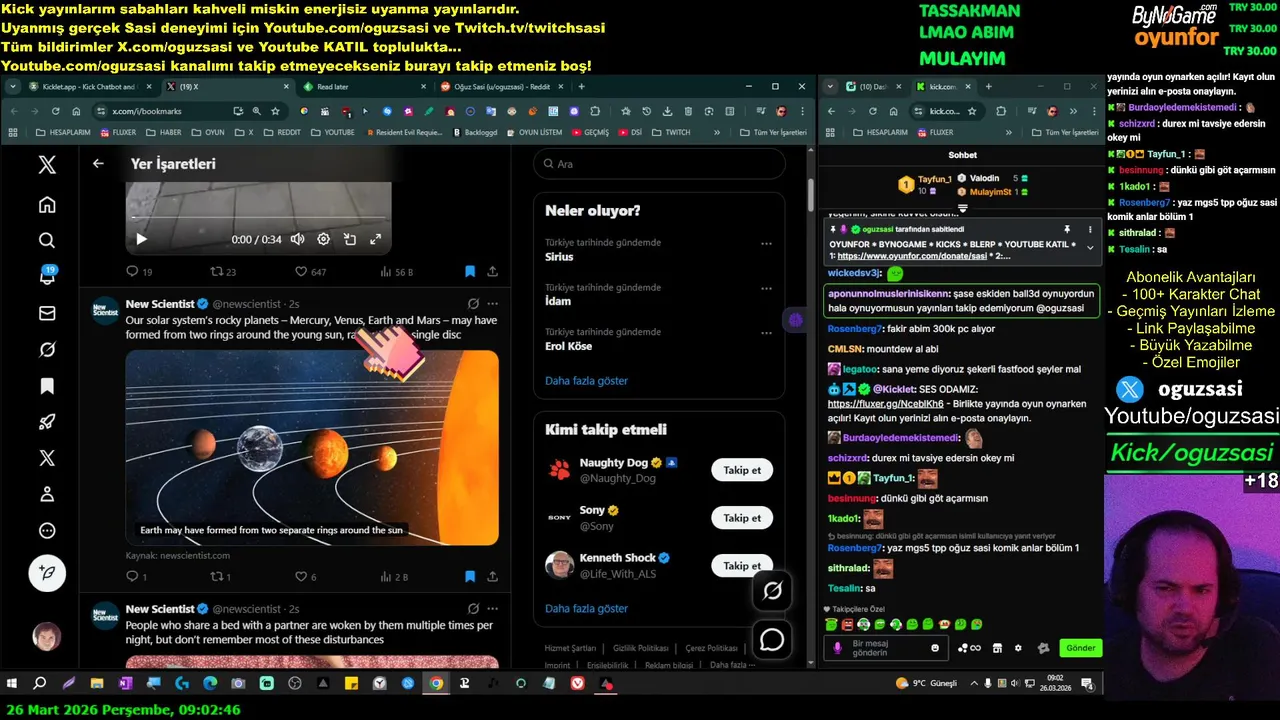This screenshot has height=720, width=1280.
Task: Expand hidden bookmarks chevron in the X window
Action: [x=716, y=132]
